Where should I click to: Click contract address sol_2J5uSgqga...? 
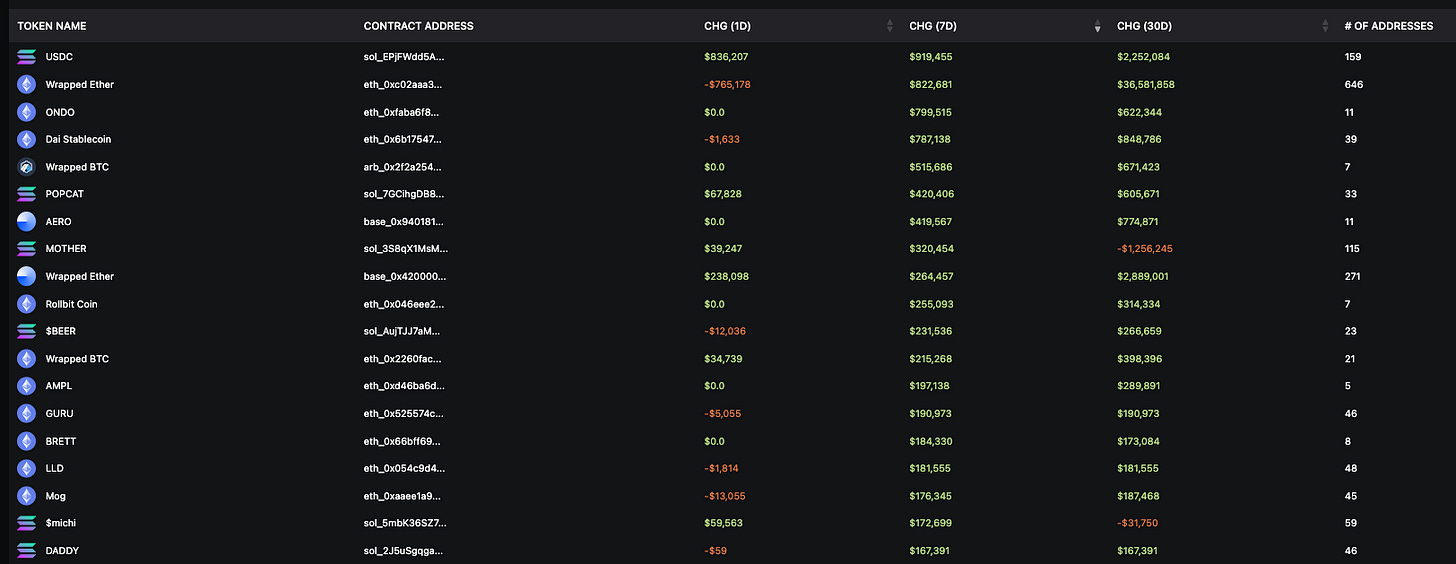pyautogui.click(x=404, y=551)
